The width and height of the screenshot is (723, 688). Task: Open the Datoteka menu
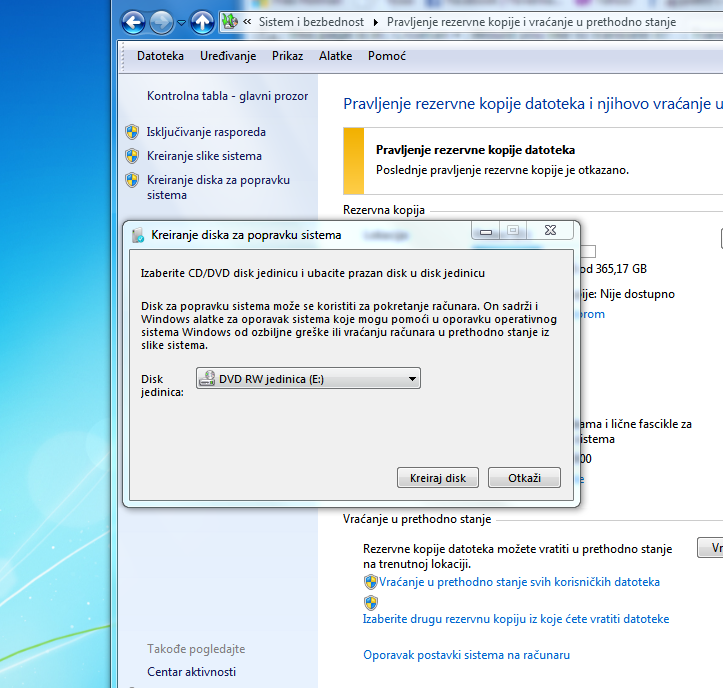[x=160, y=56]
